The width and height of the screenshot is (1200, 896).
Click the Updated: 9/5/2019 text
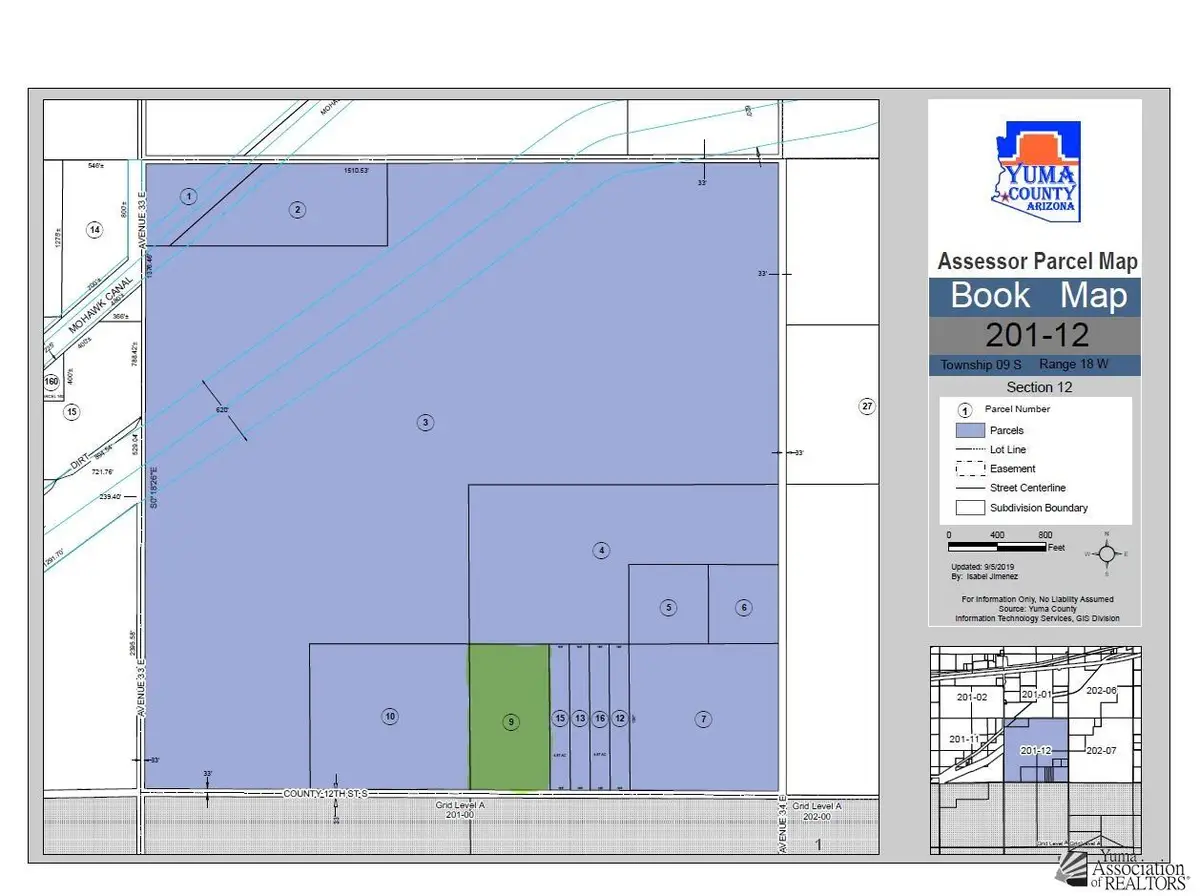[984, 567]
